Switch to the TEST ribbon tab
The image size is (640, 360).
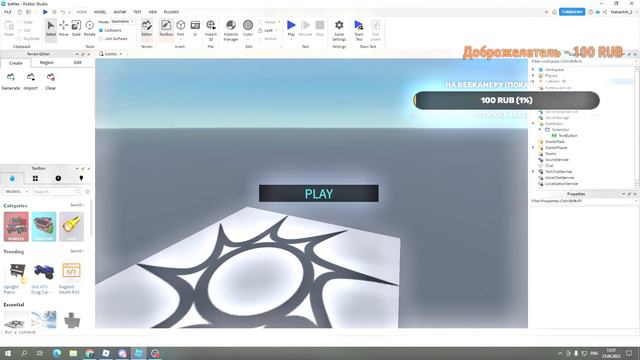pyautogui.click(x=137, y=12)
